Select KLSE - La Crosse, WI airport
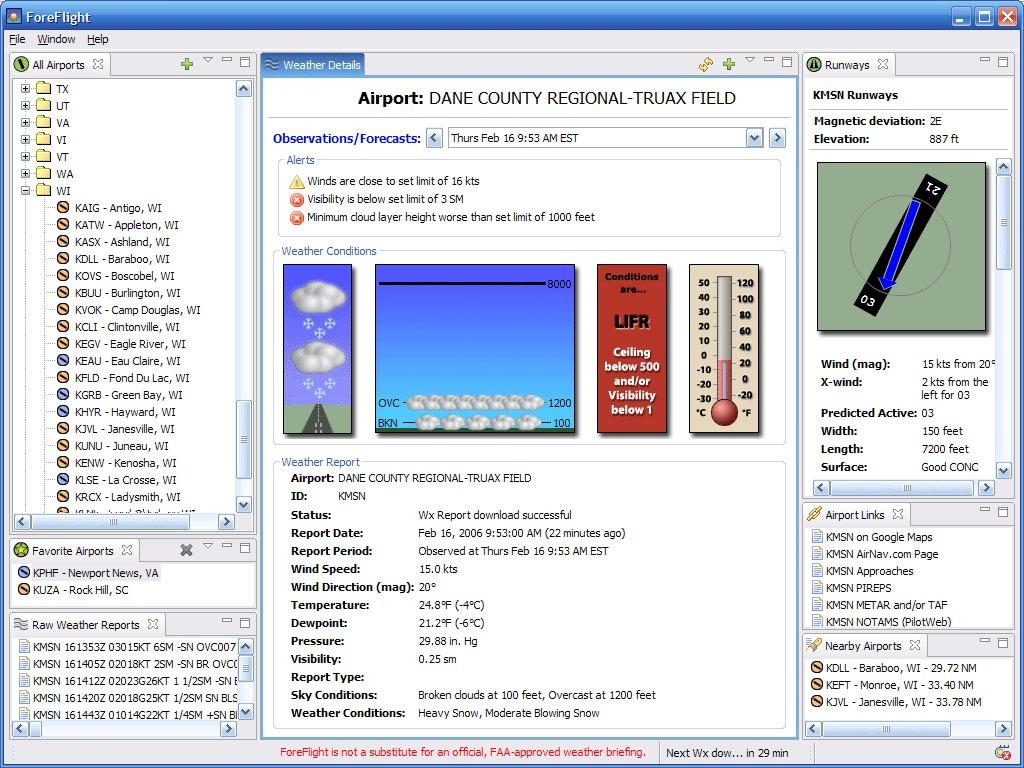1024x768 pixels. click(x=127, y=479)
